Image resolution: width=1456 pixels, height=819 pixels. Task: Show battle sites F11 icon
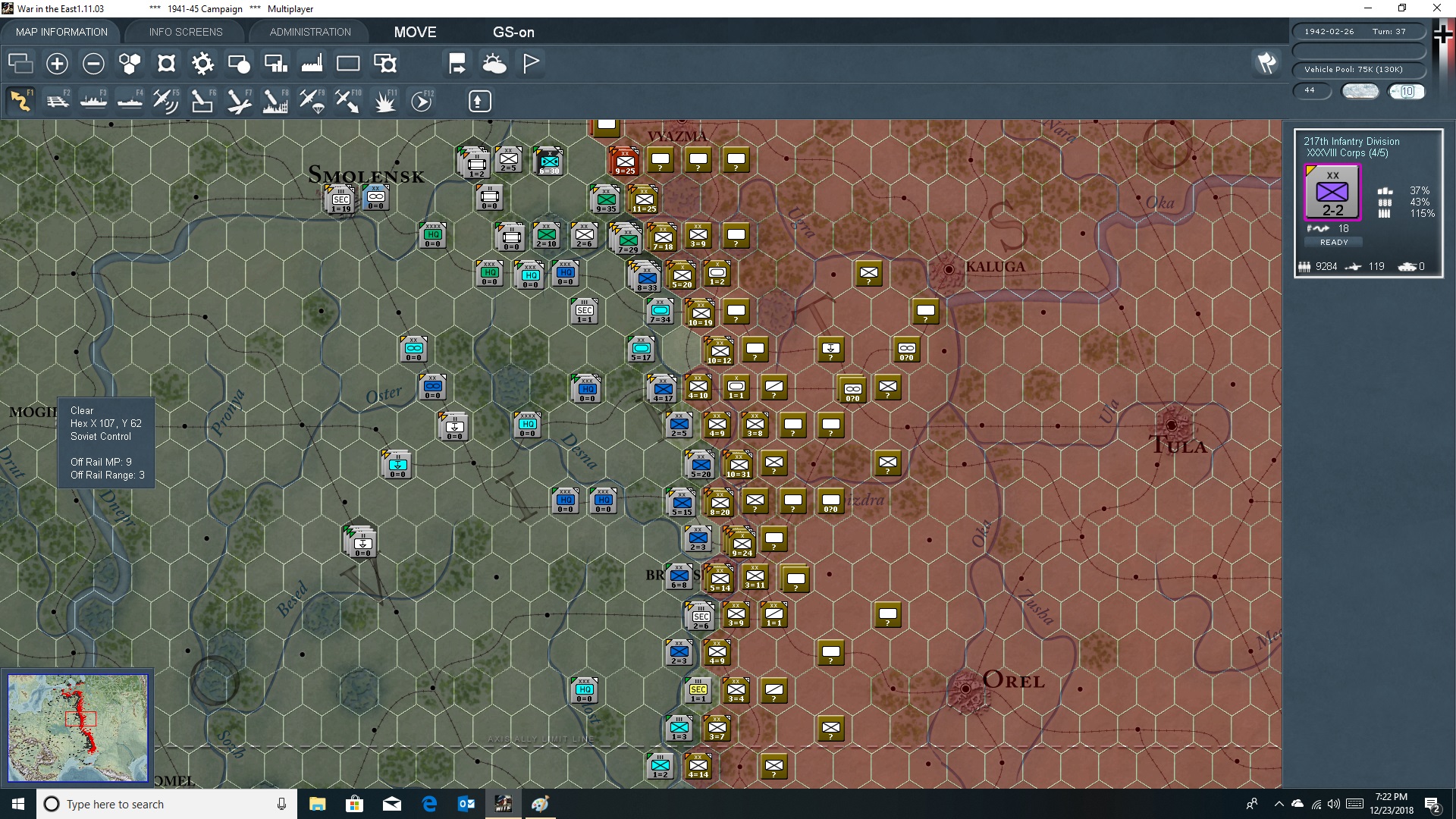tap(385, 101)
